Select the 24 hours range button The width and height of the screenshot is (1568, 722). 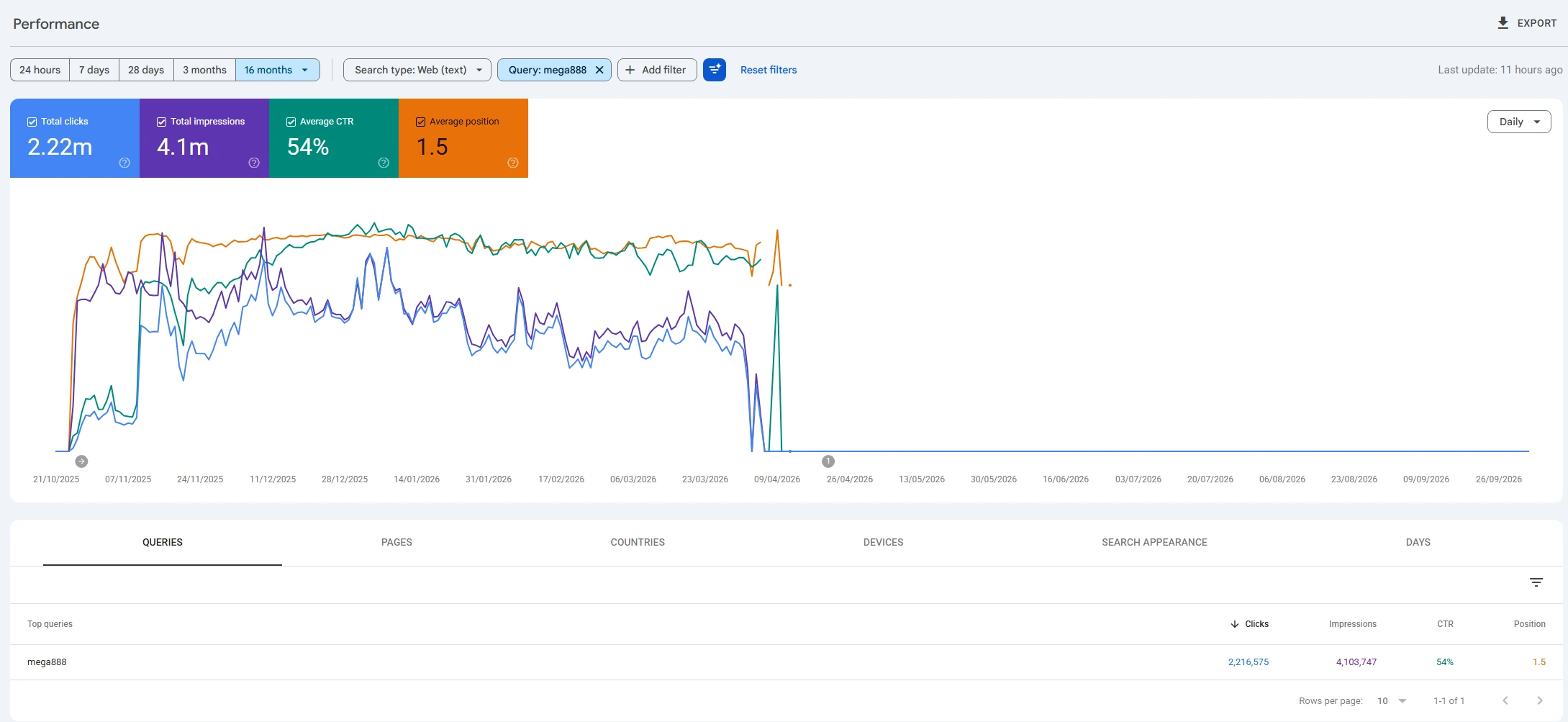point(40,70)
